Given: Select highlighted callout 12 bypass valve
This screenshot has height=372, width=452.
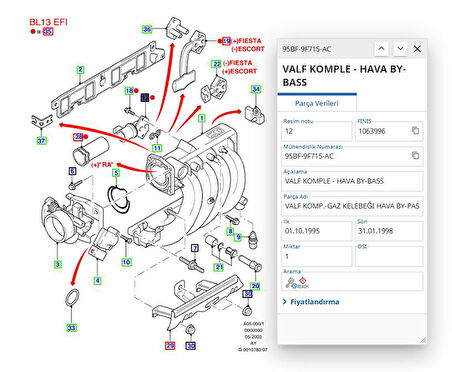Looking at the screenshot, I should [x=145, y=97].
